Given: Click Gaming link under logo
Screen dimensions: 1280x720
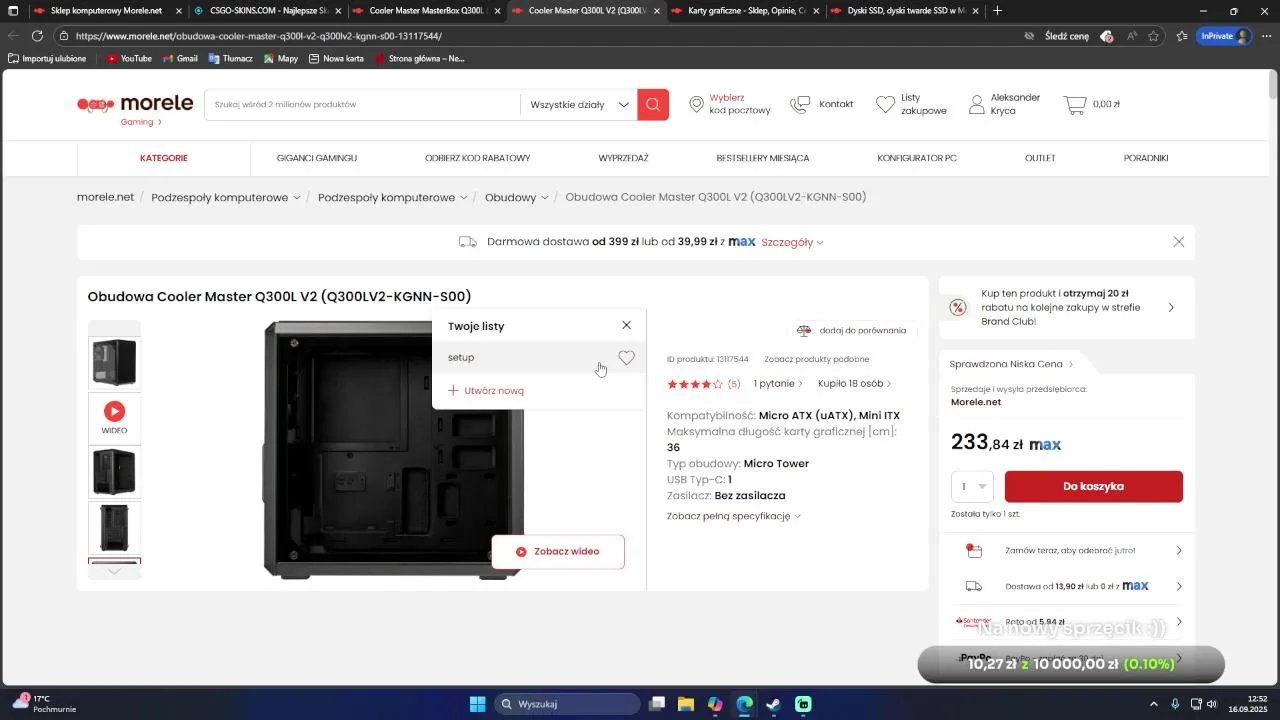Looking at the screenshot, I should pos(141,122).
